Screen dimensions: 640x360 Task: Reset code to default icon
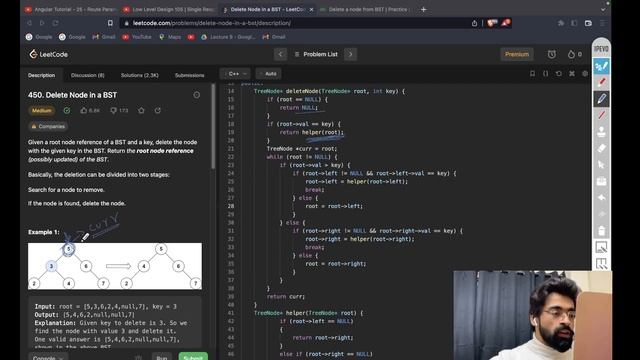(558, 73)
